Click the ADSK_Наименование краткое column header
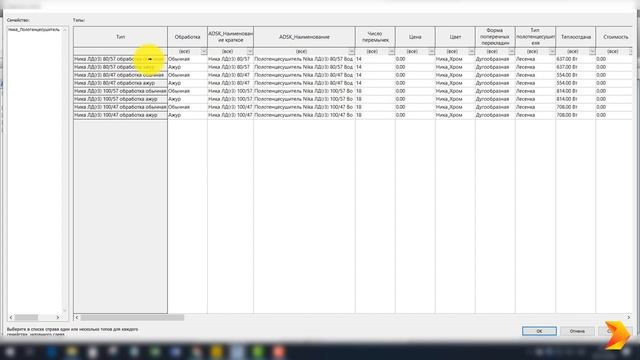Image resolution: width=640 pixels, height=360 pixels. [x=230, y=37]
